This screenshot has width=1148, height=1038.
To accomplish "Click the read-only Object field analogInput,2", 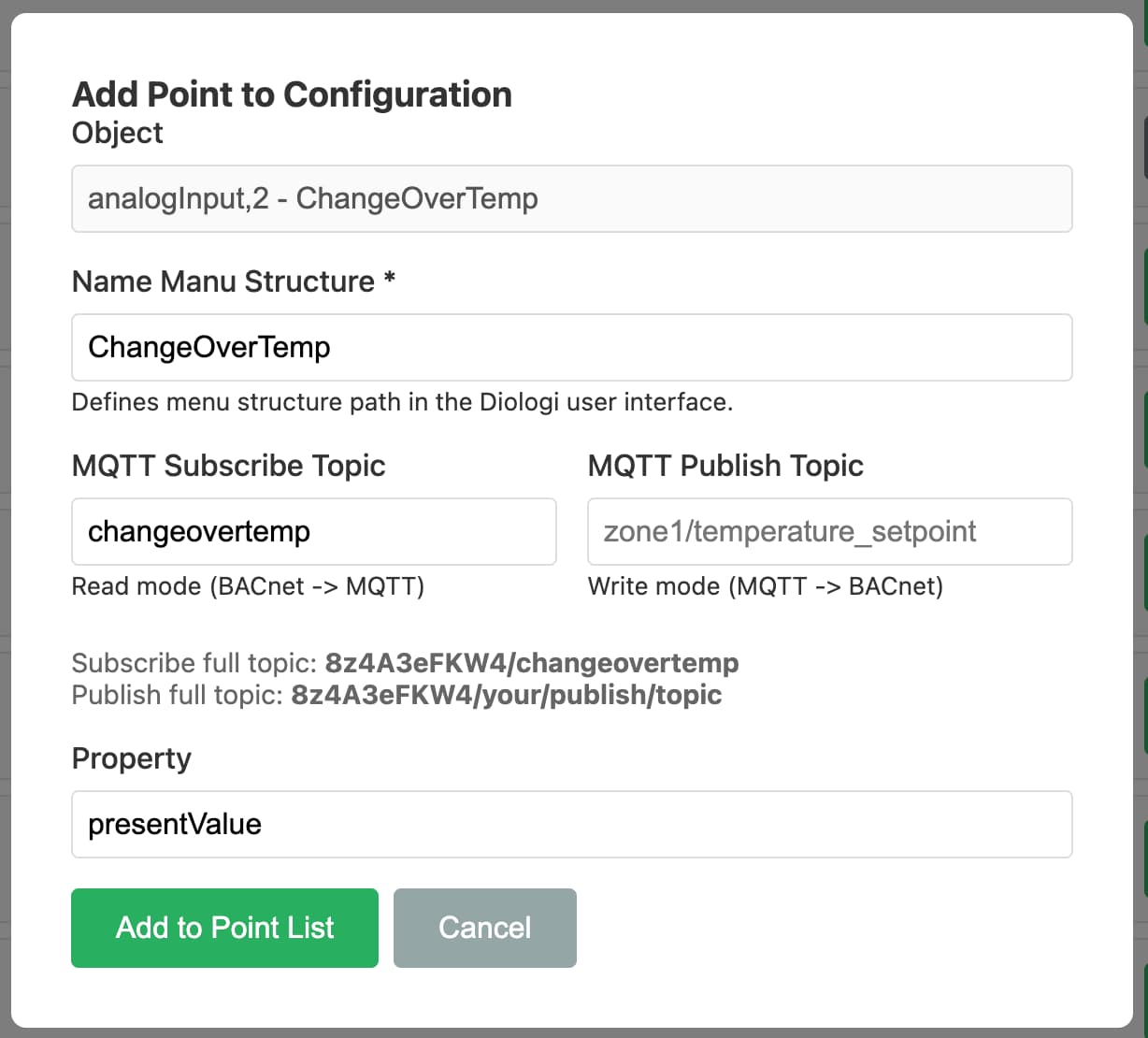I will click(x=571, y=198).
